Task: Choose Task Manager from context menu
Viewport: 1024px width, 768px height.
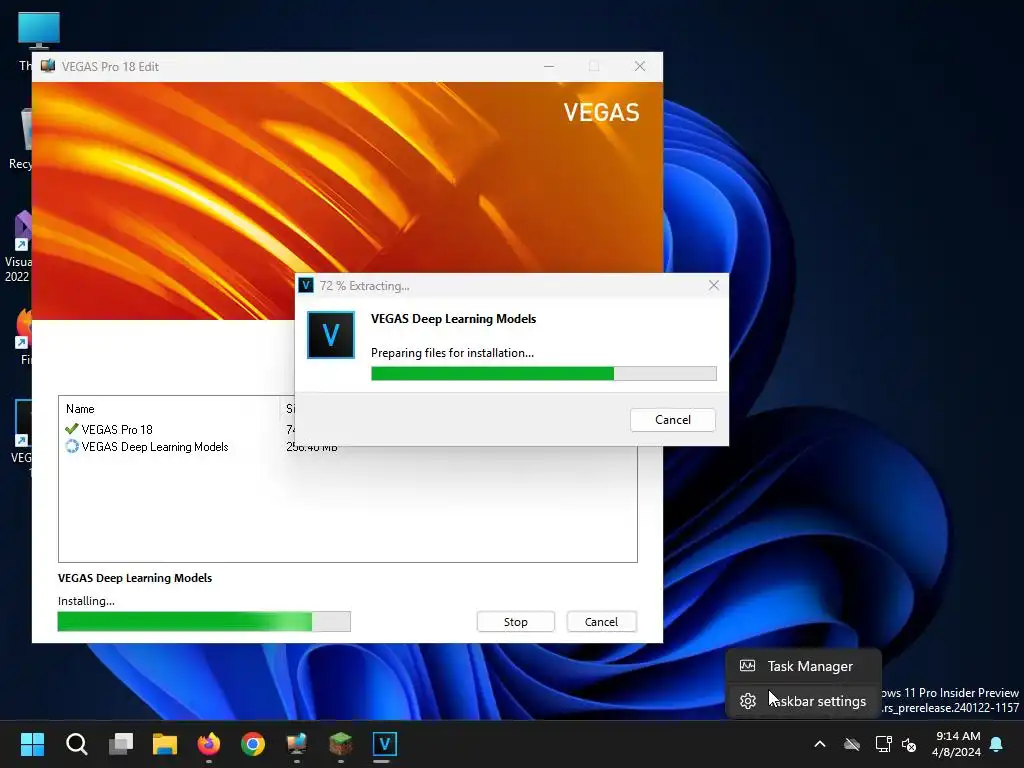Action: pyautogui.click(x=803, y=666)
